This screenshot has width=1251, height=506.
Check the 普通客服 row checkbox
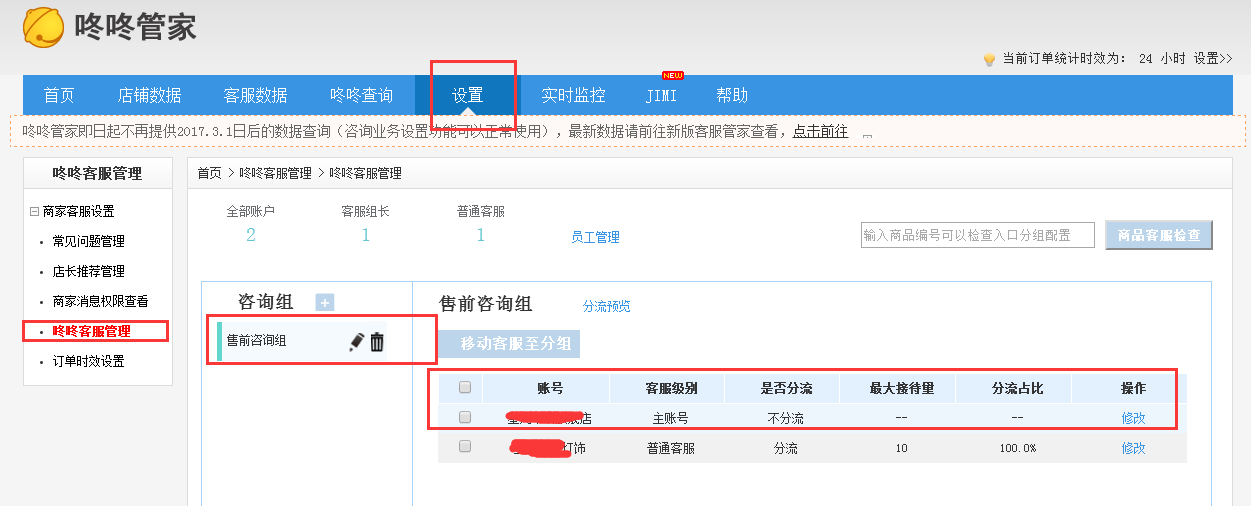pos(464,447)
